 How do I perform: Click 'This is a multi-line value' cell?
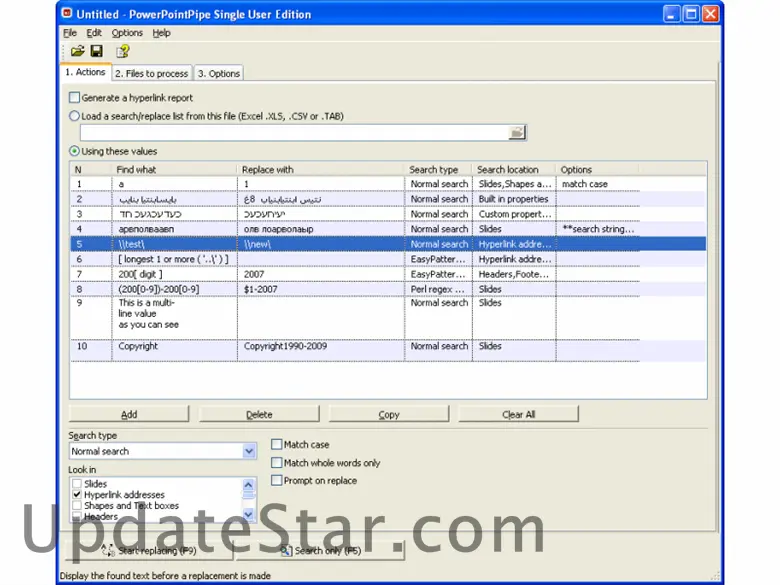click(x=174, y=318)
